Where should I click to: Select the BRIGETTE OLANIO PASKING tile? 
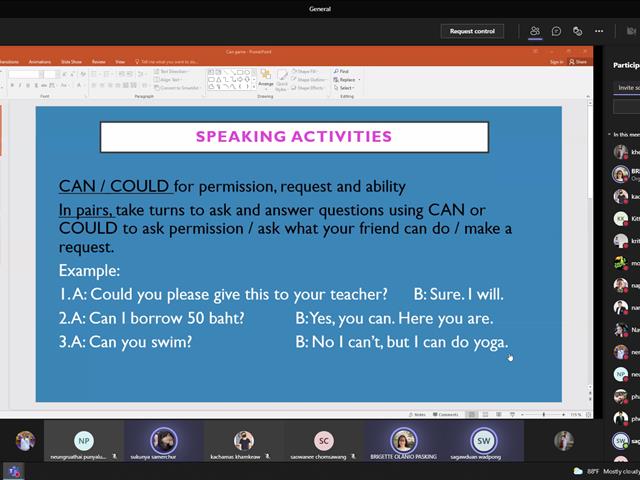click(x=403, y=441)
